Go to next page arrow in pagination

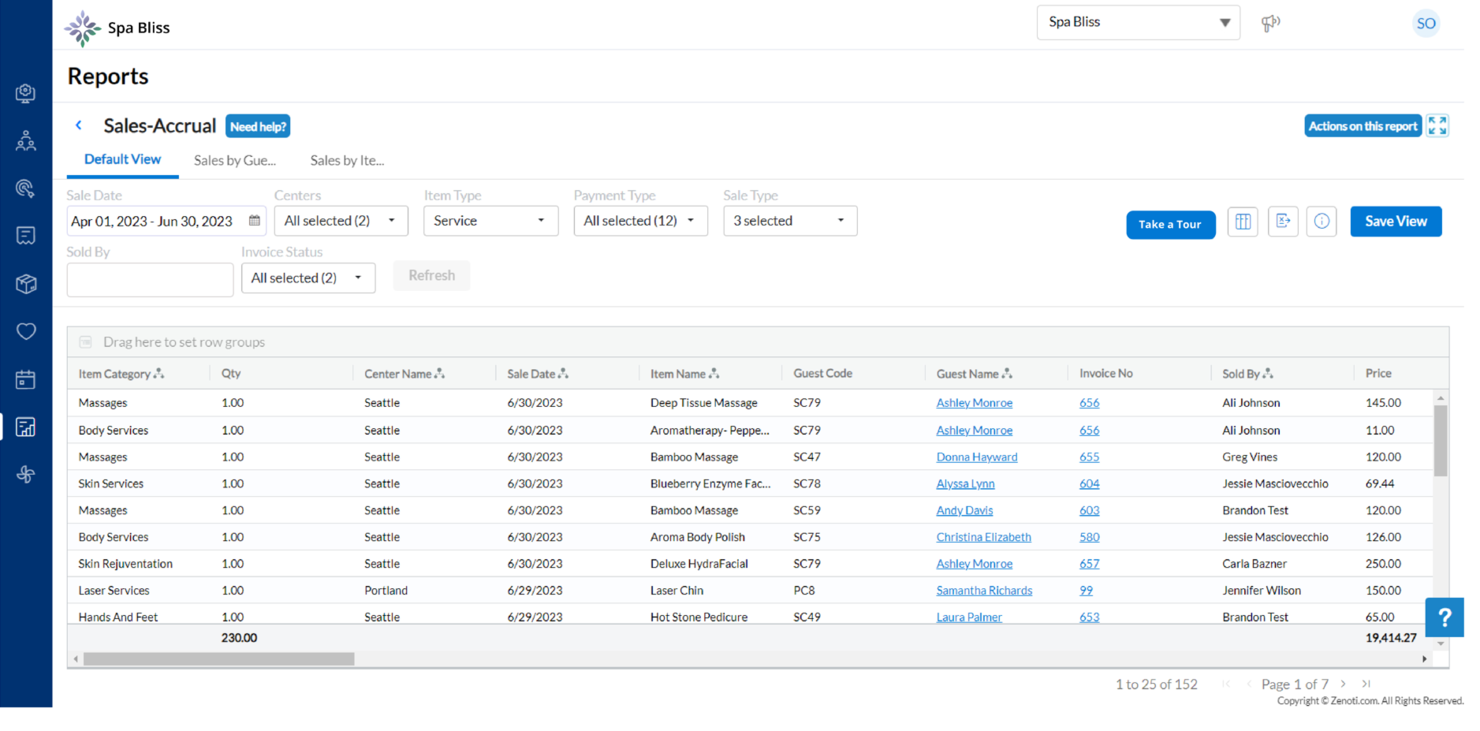[x=1343, y=685]
